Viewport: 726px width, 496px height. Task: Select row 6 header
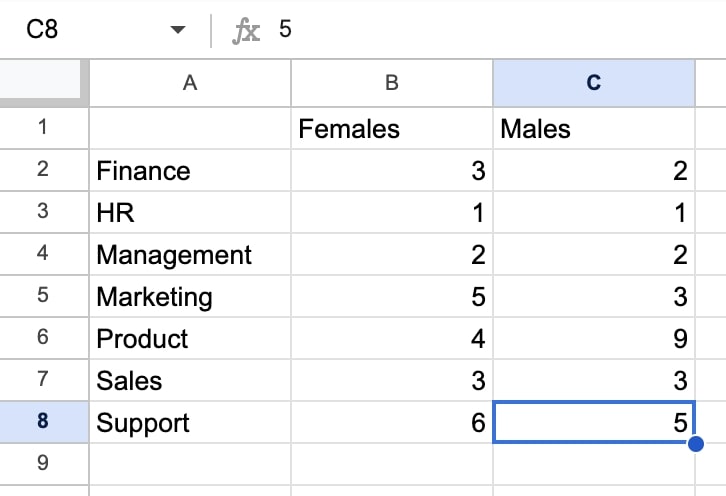(x=43, y=338)
